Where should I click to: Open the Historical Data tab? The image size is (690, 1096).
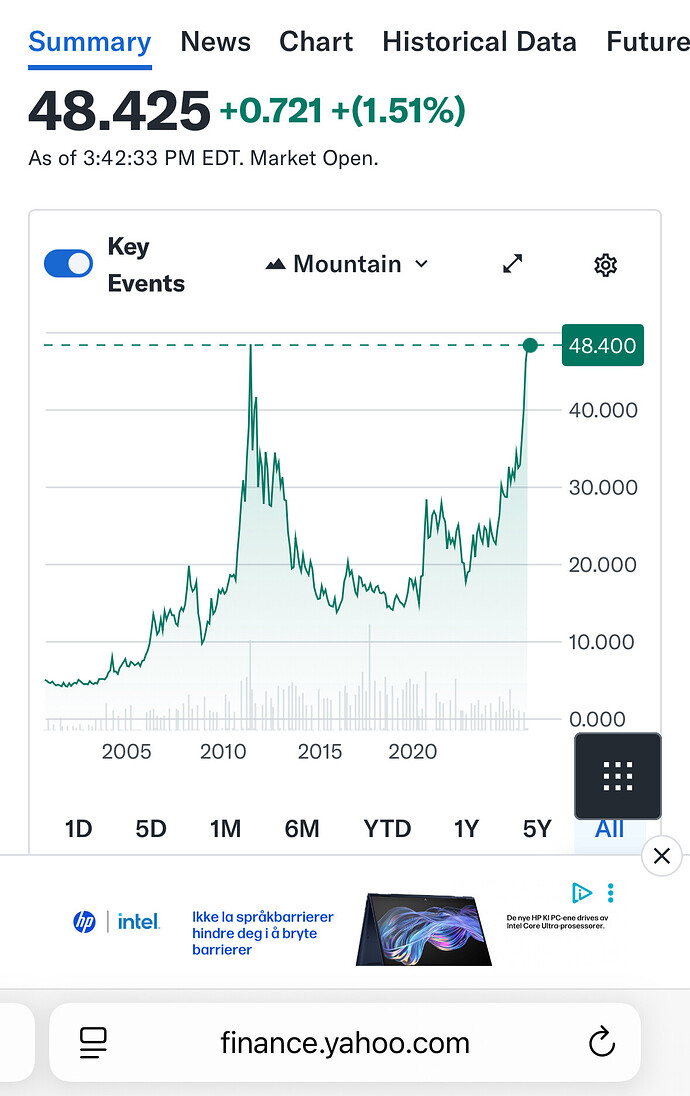pyautogui.click(x=479, y=42)
